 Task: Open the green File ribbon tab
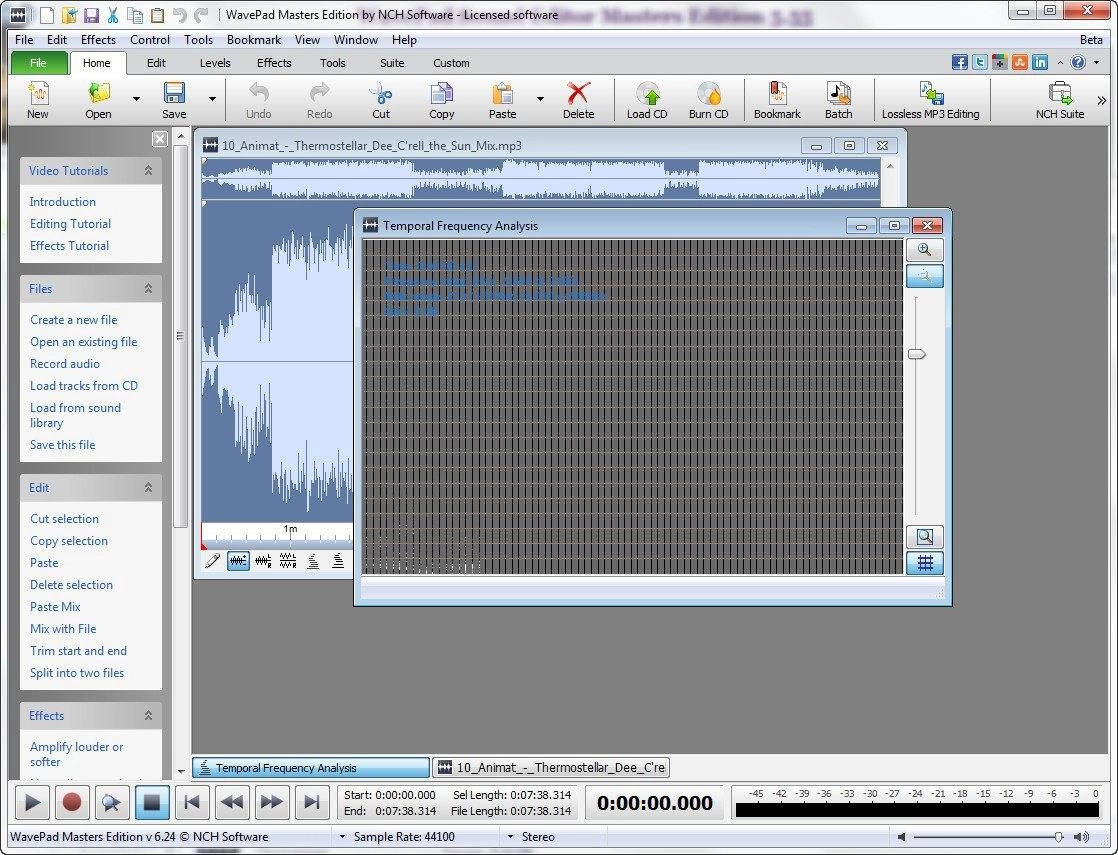(x=39, y=63)
